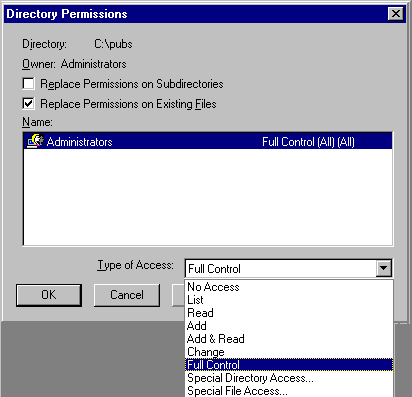Click the OK button
The image size is (412, 397).
(x=49, y=295)
